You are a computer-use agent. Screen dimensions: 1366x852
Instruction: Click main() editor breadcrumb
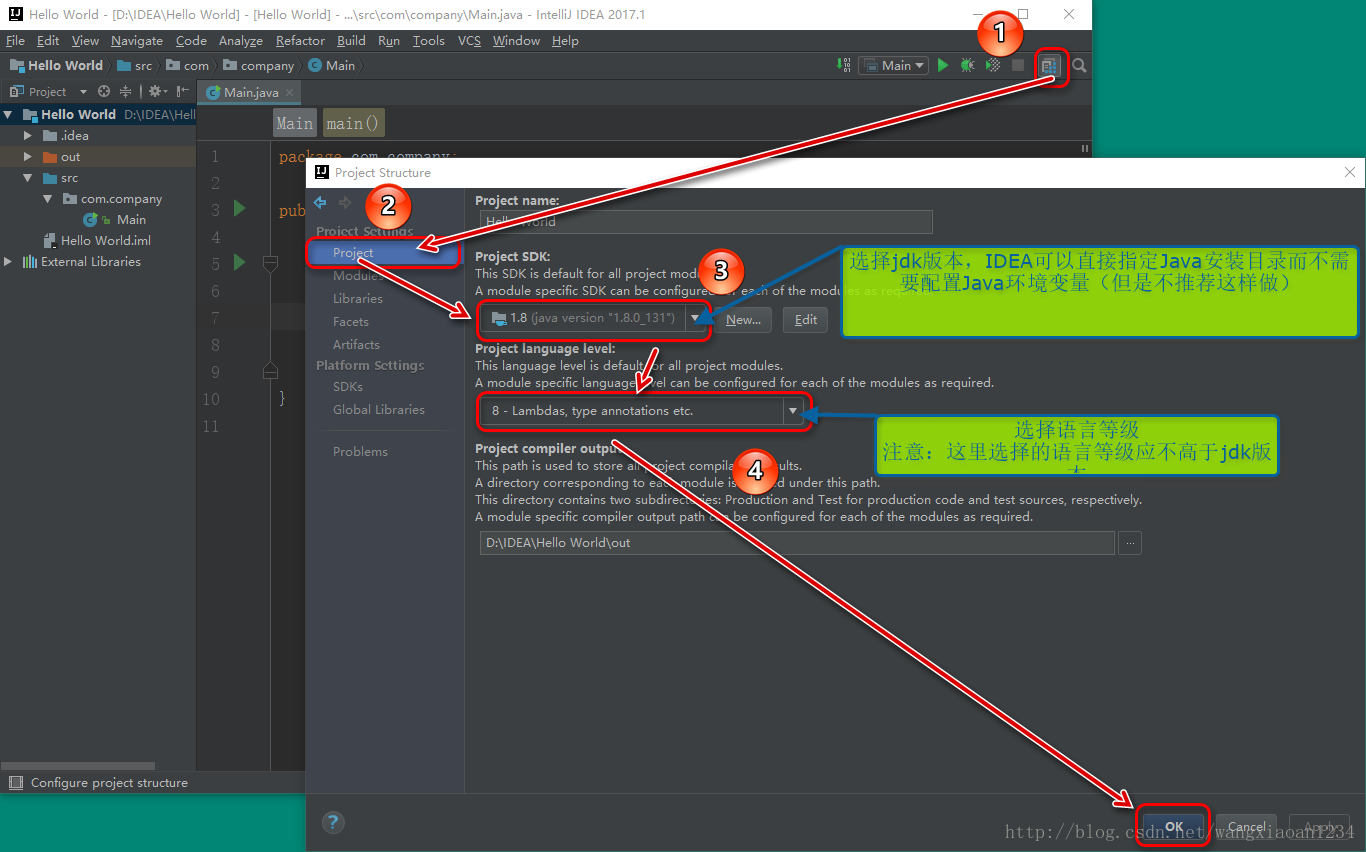(353, 123)
